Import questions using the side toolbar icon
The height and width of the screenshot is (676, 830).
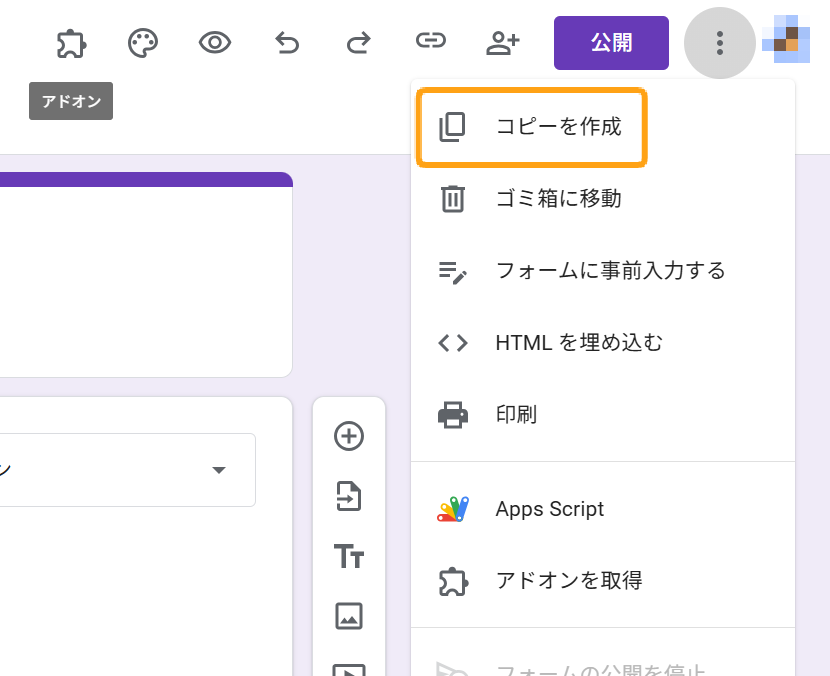tap(349, 496)
